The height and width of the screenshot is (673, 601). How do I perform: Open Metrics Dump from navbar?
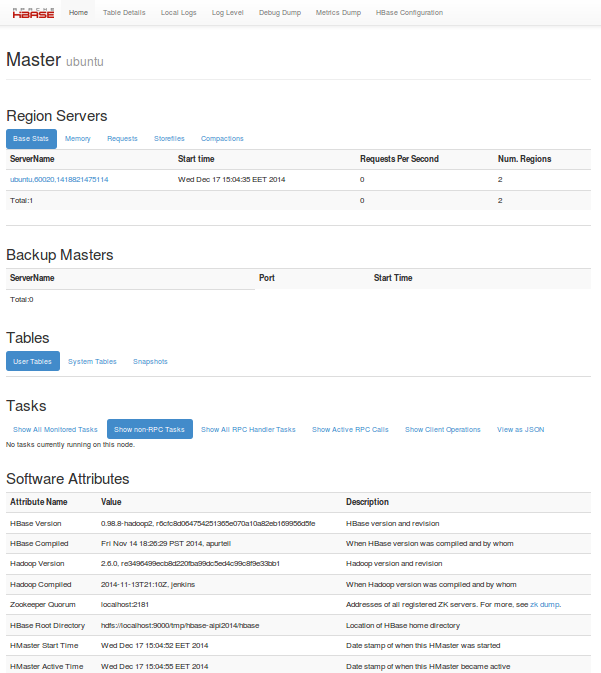click(x=338, y=12)
